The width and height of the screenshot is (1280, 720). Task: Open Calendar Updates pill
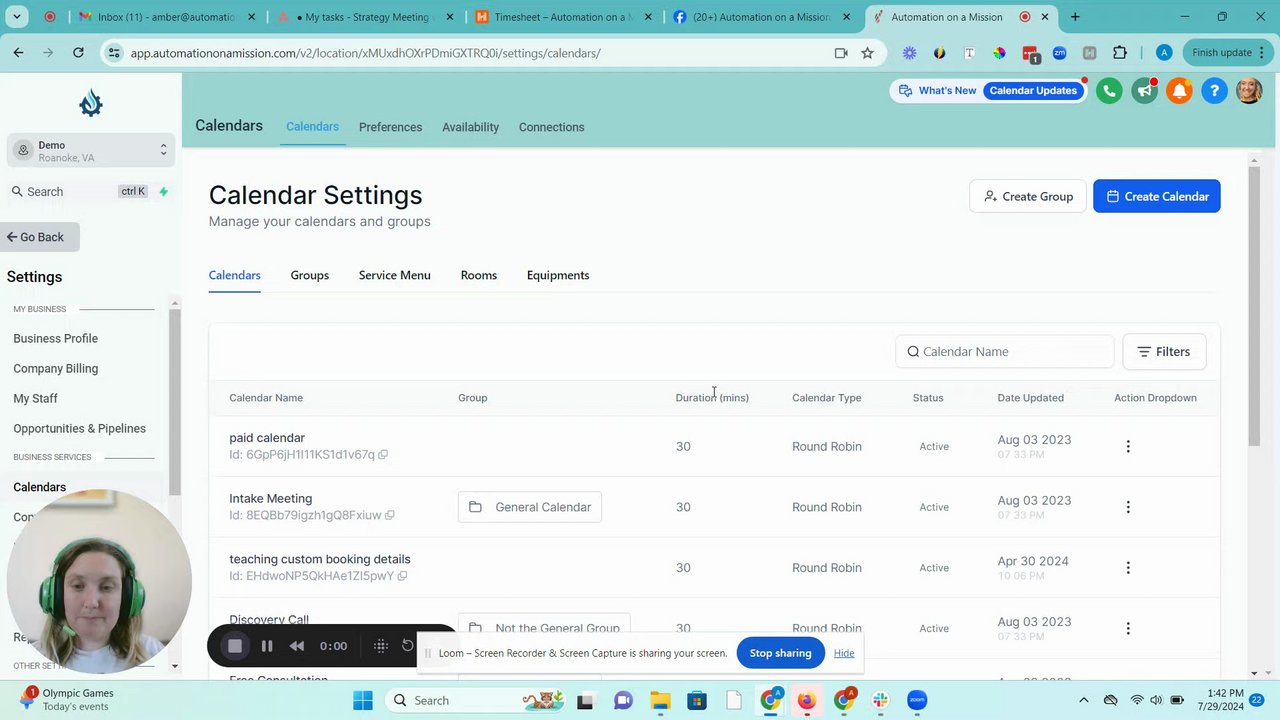[1033, 91]
